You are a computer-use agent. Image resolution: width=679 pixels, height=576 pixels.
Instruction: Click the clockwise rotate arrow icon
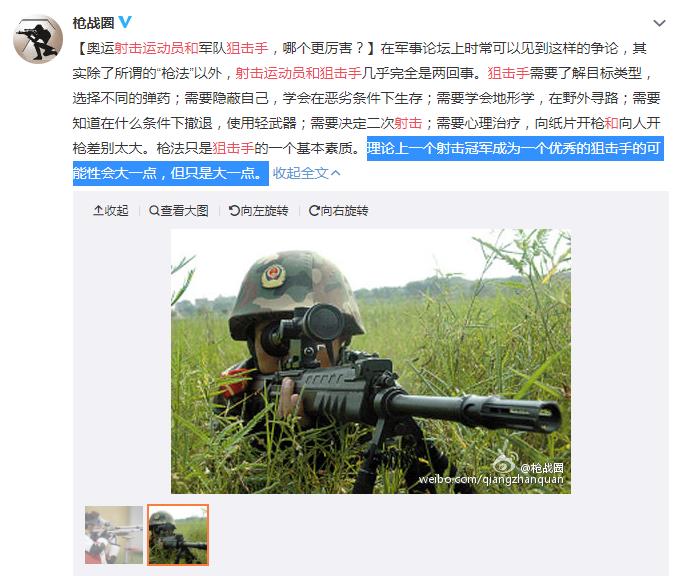[314, 210]
